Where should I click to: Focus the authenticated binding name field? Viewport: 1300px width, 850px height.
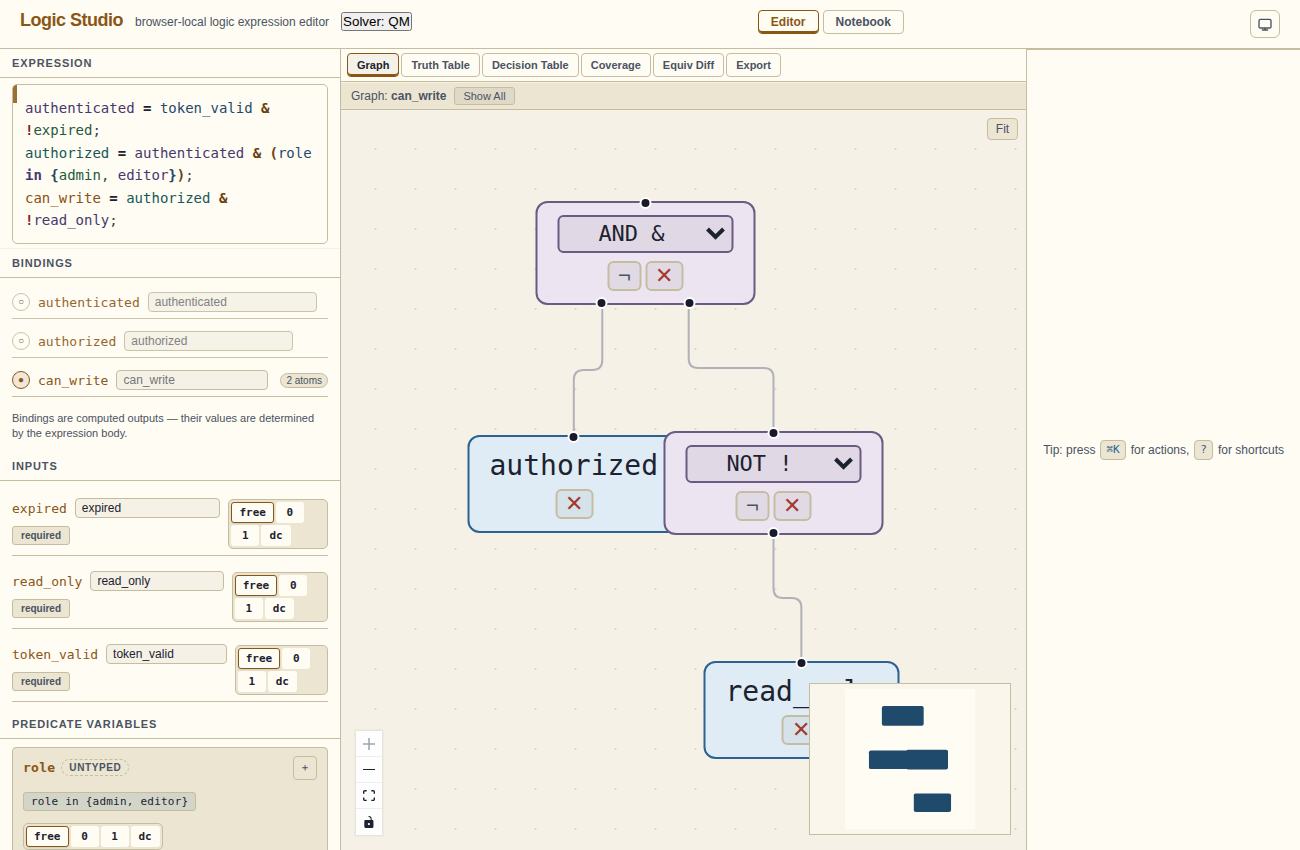pyautogui.click(x=232, y=302)
